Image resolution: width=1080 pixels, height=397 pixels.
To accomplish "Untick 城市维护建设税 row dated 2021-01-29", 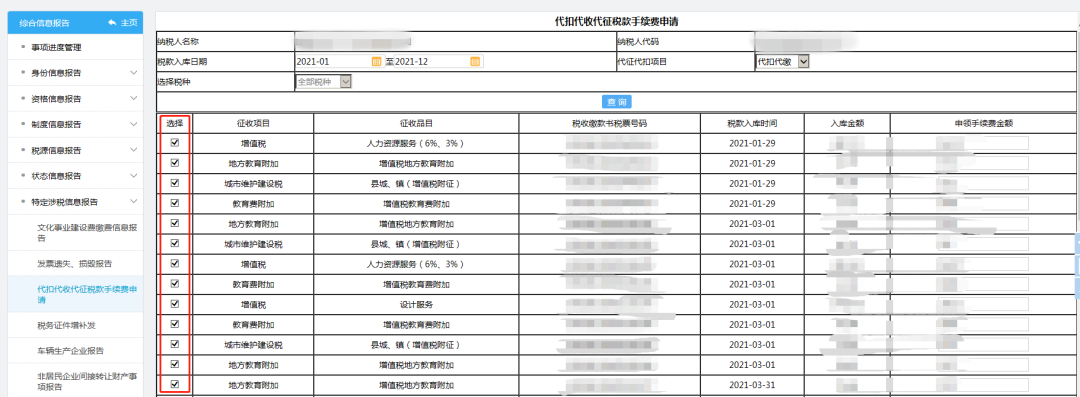I will click(175, 183).
